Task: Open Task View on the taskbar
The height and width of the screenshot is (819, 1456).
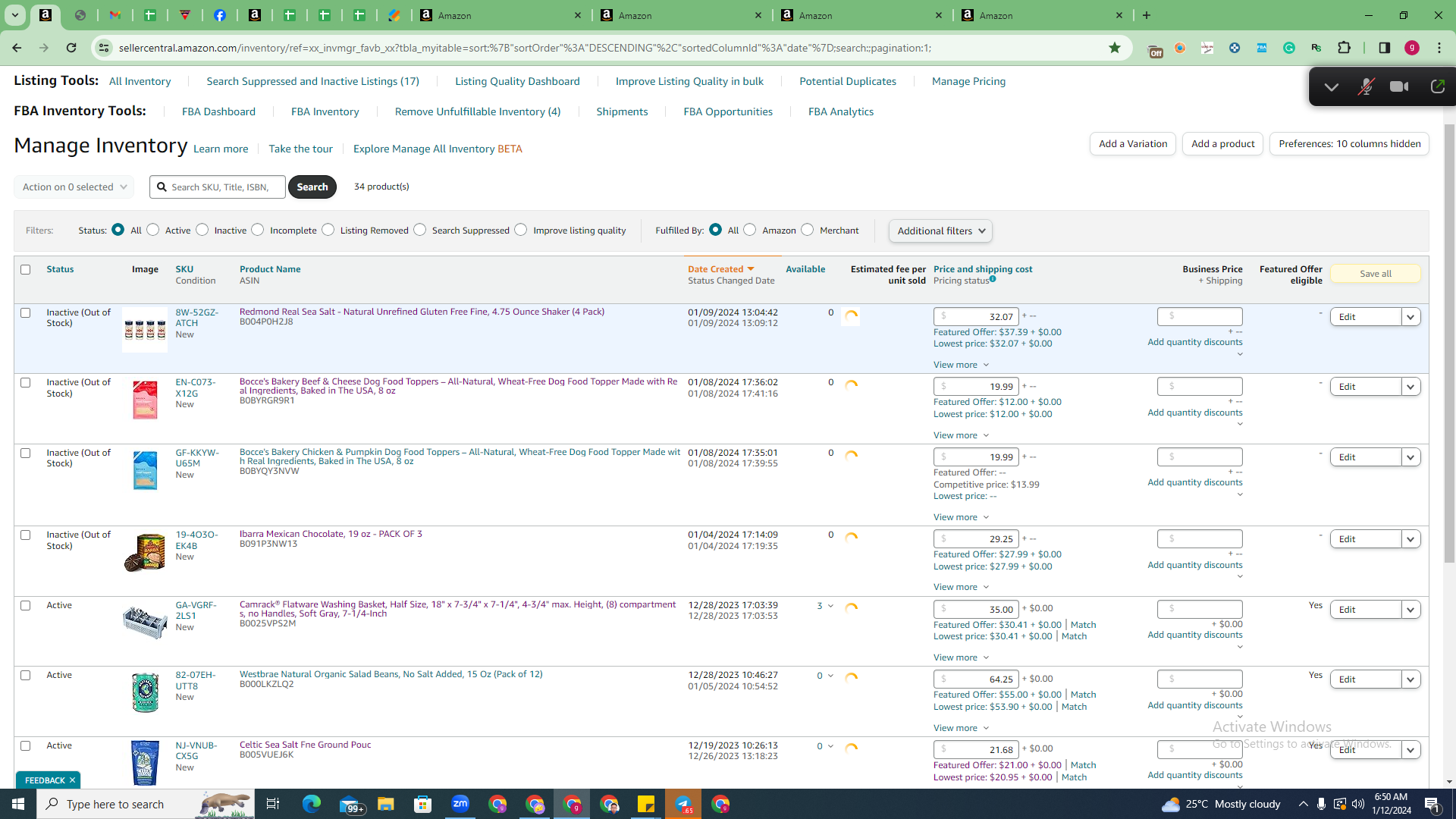Action: [273, 804]
